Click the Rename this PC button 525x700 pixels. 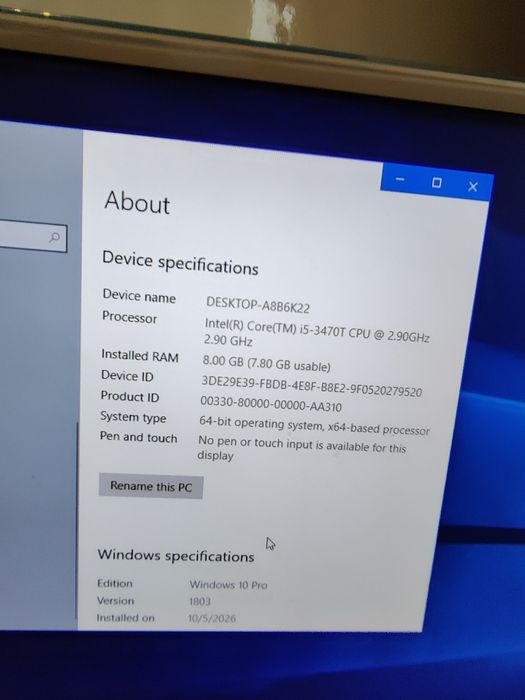pyautogui.click(x=151, y=486)
